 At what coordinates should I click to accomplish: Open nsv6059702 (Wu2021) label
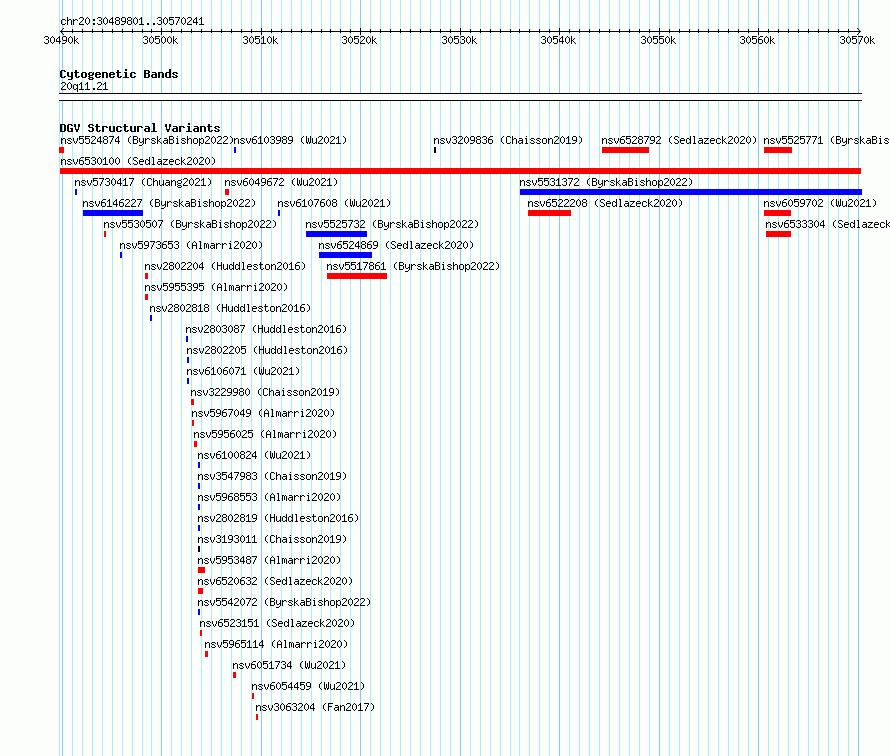click(820, 203)
